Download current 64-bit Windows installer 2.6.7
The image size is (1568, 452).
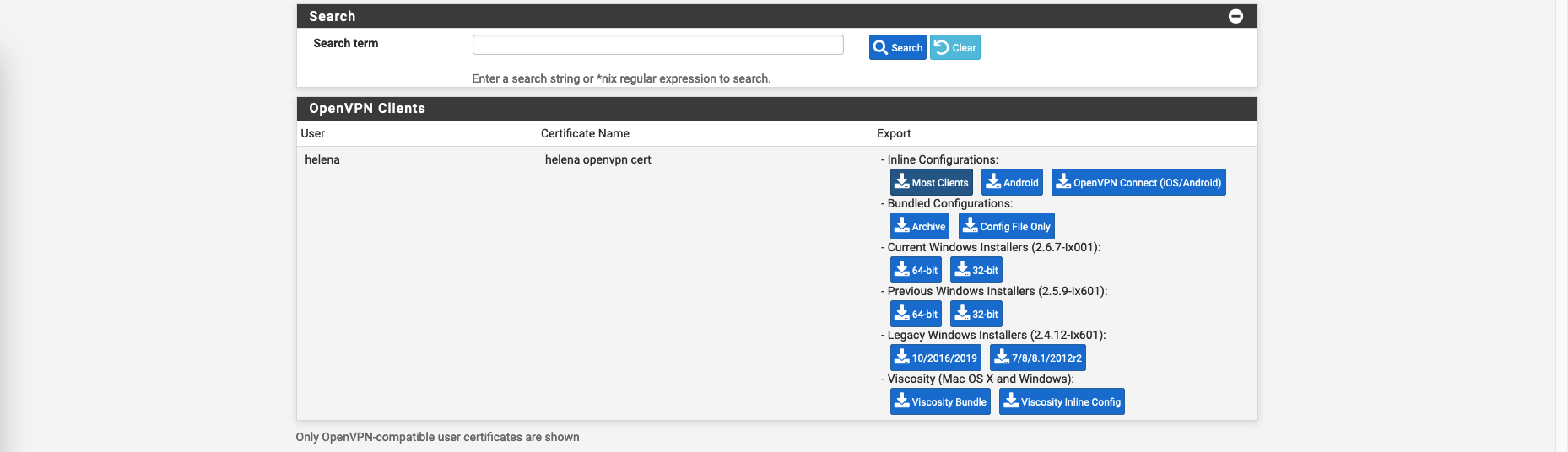point(916,270)
